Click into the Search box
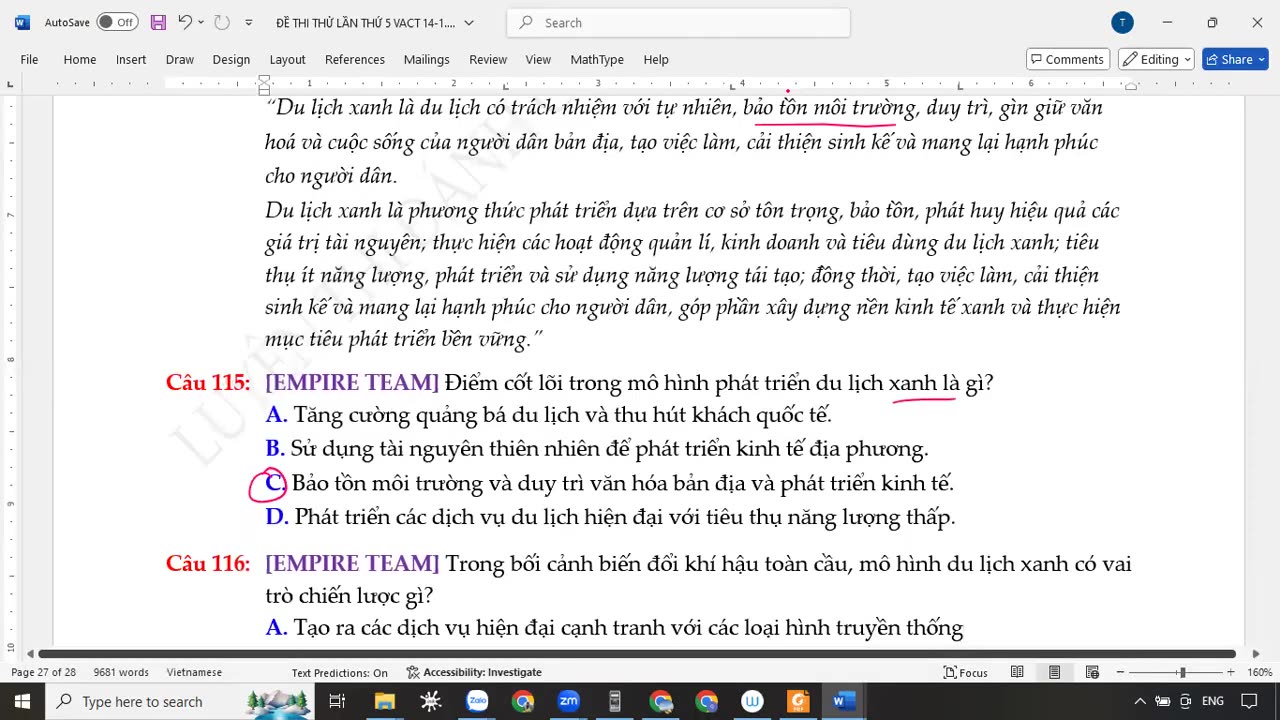Viewport: 1280px width, 720px height. [679, 22]
